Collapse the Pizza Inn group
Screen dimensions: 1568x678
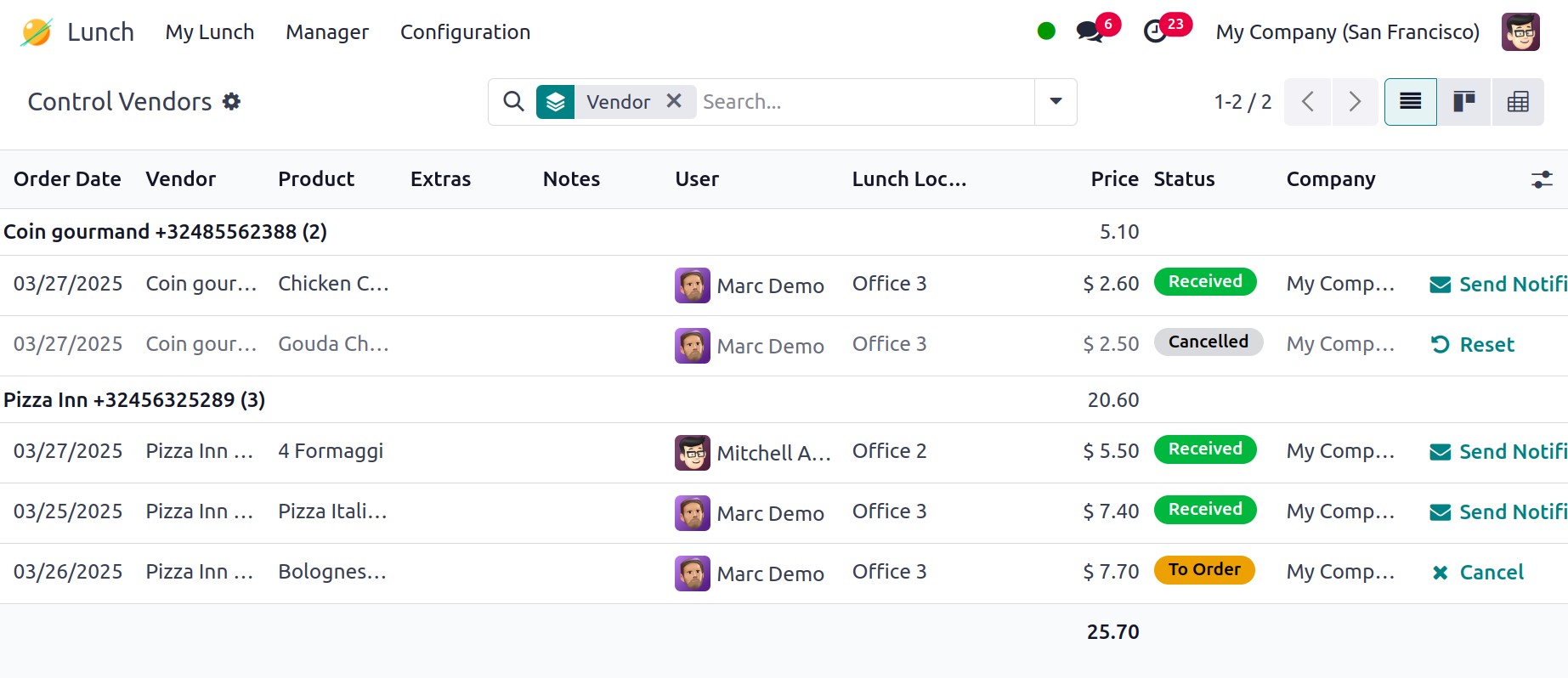[134, 400]
